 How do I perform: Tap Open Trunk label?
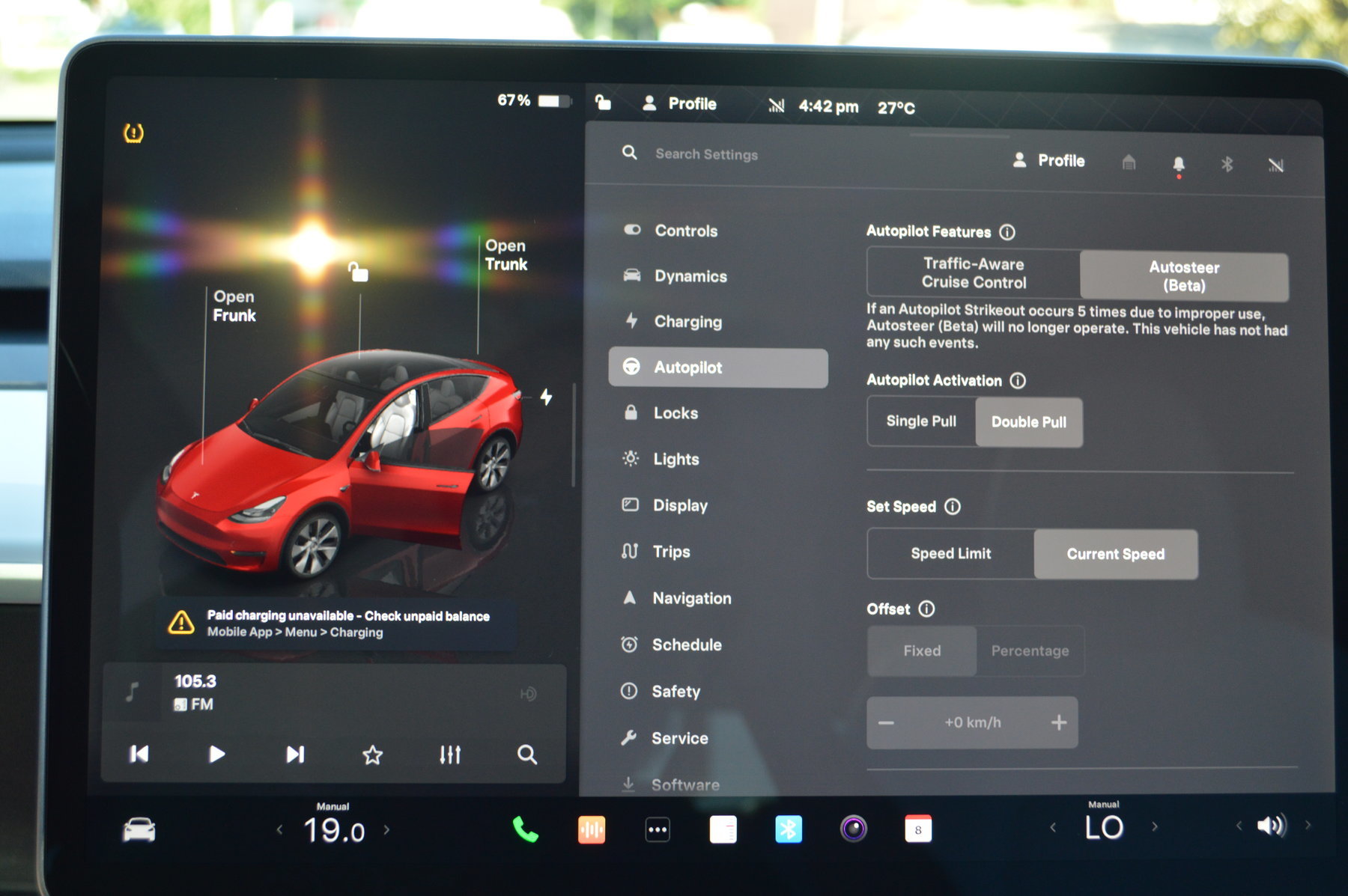506,255
